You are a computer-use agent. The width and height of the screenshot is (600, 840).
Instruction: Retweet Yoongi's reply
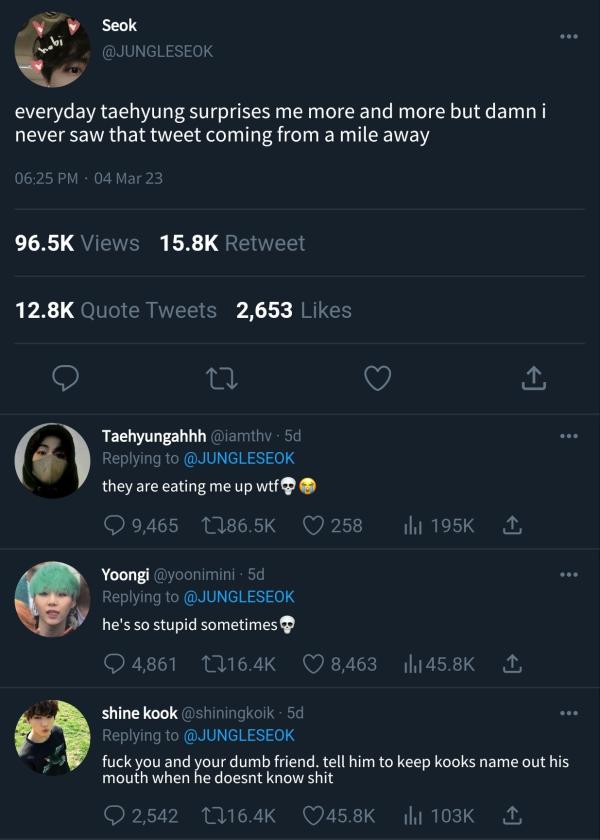(x=212, y=663)
